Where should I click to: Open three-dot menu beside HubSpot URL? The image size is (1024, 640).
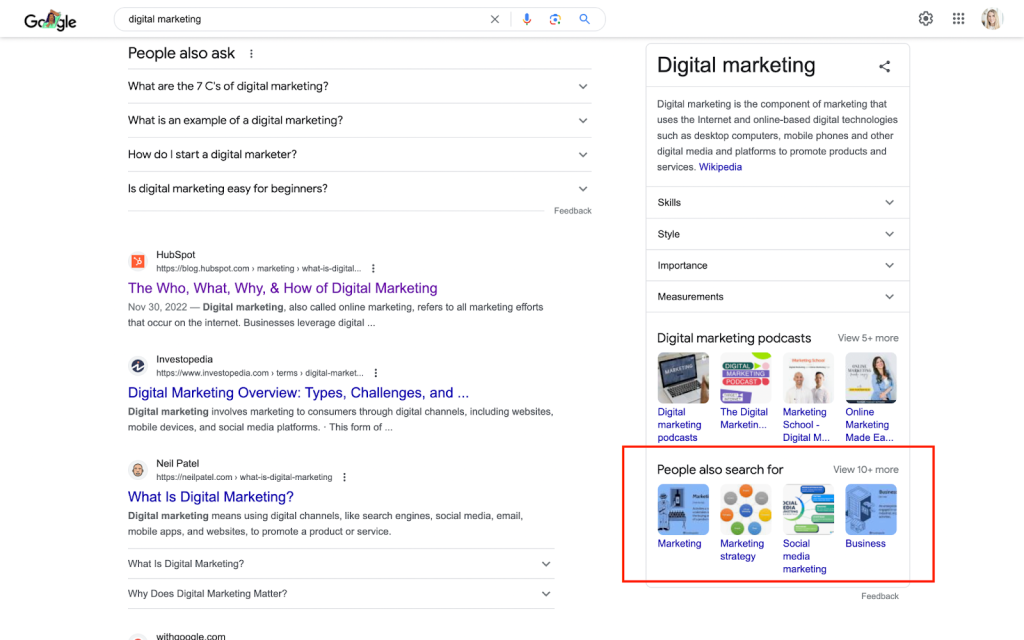pos(373,268)
